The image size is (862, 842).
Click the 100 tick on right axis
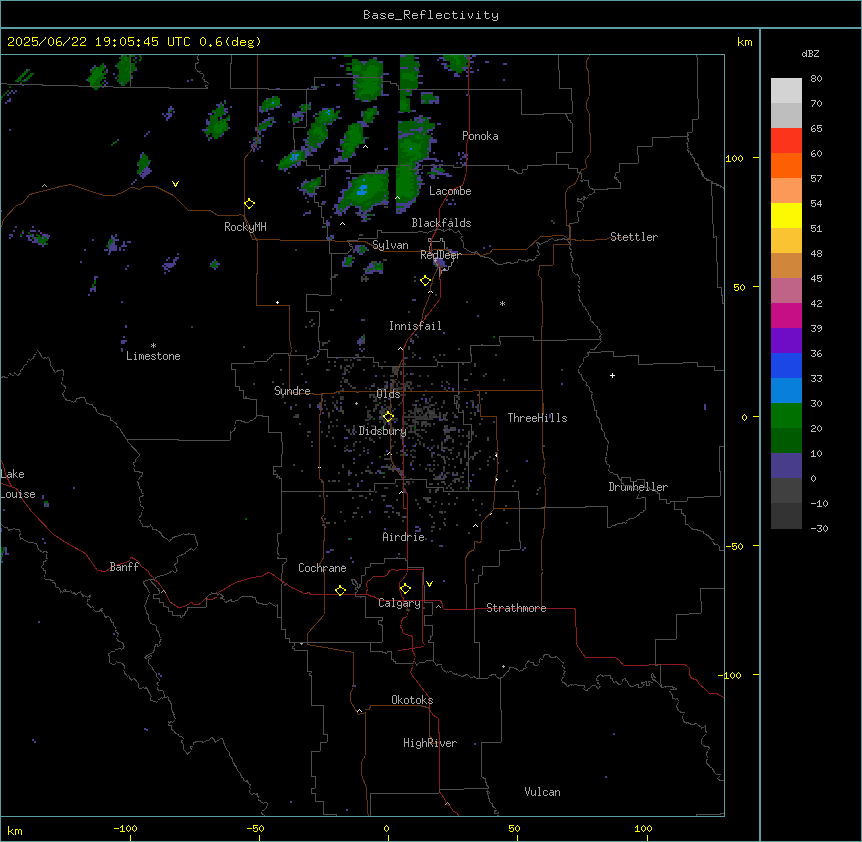[x=734, y=158]
